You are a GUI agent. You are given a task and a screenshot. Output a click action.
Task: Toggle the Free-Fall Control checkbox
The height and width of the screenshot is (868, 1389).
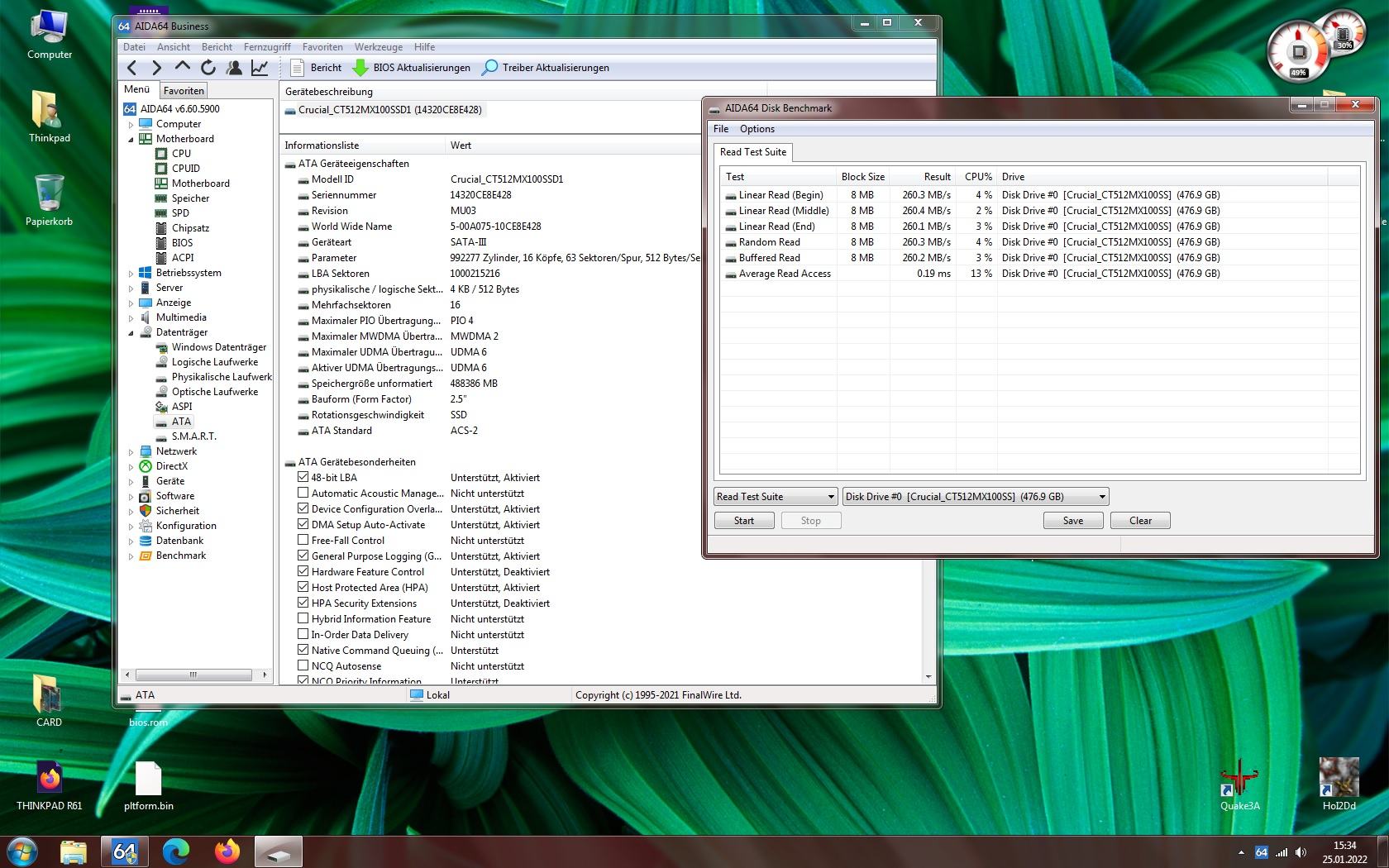pos(303,540)
